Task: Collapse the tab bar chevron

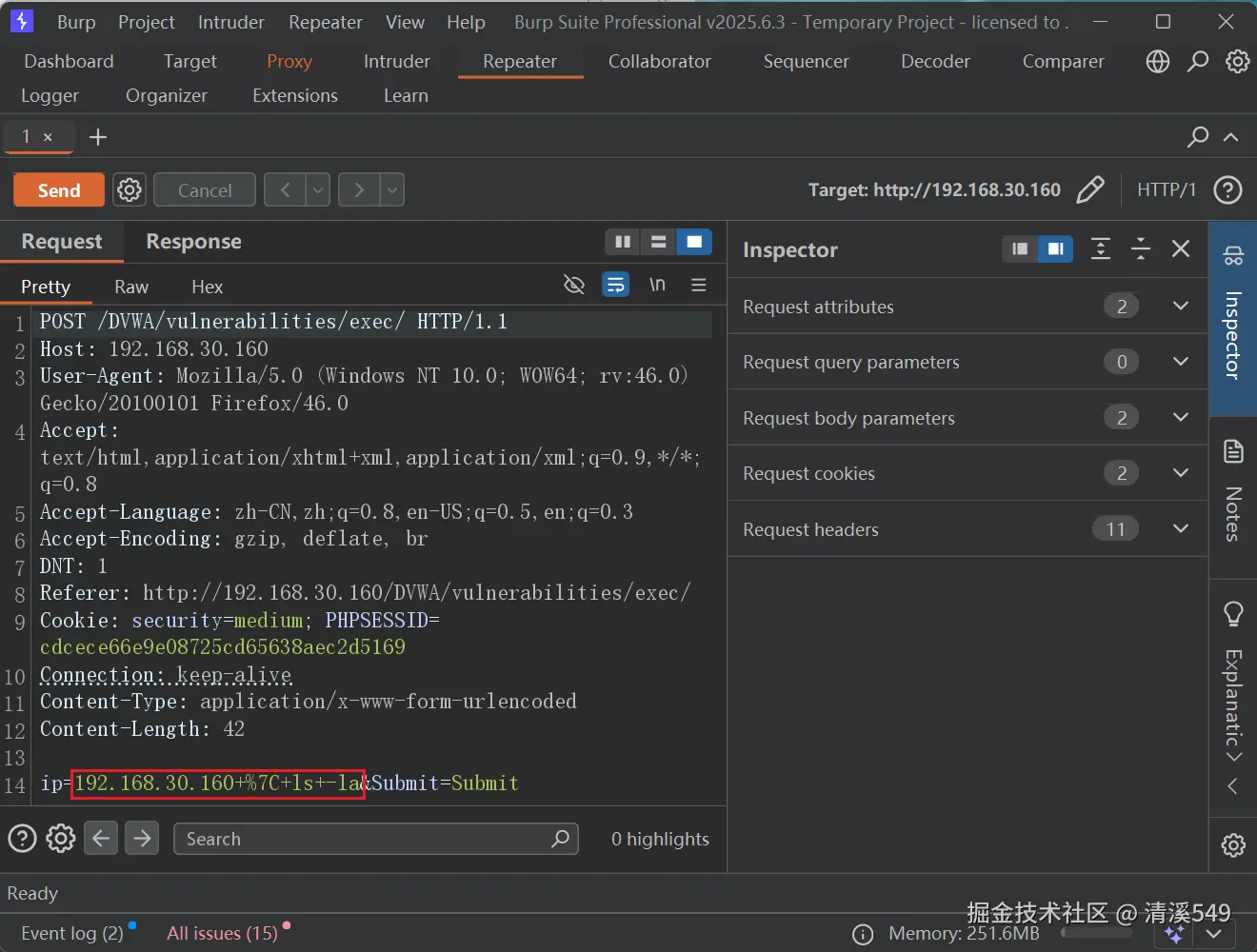Action: [x=1231, y=137]
